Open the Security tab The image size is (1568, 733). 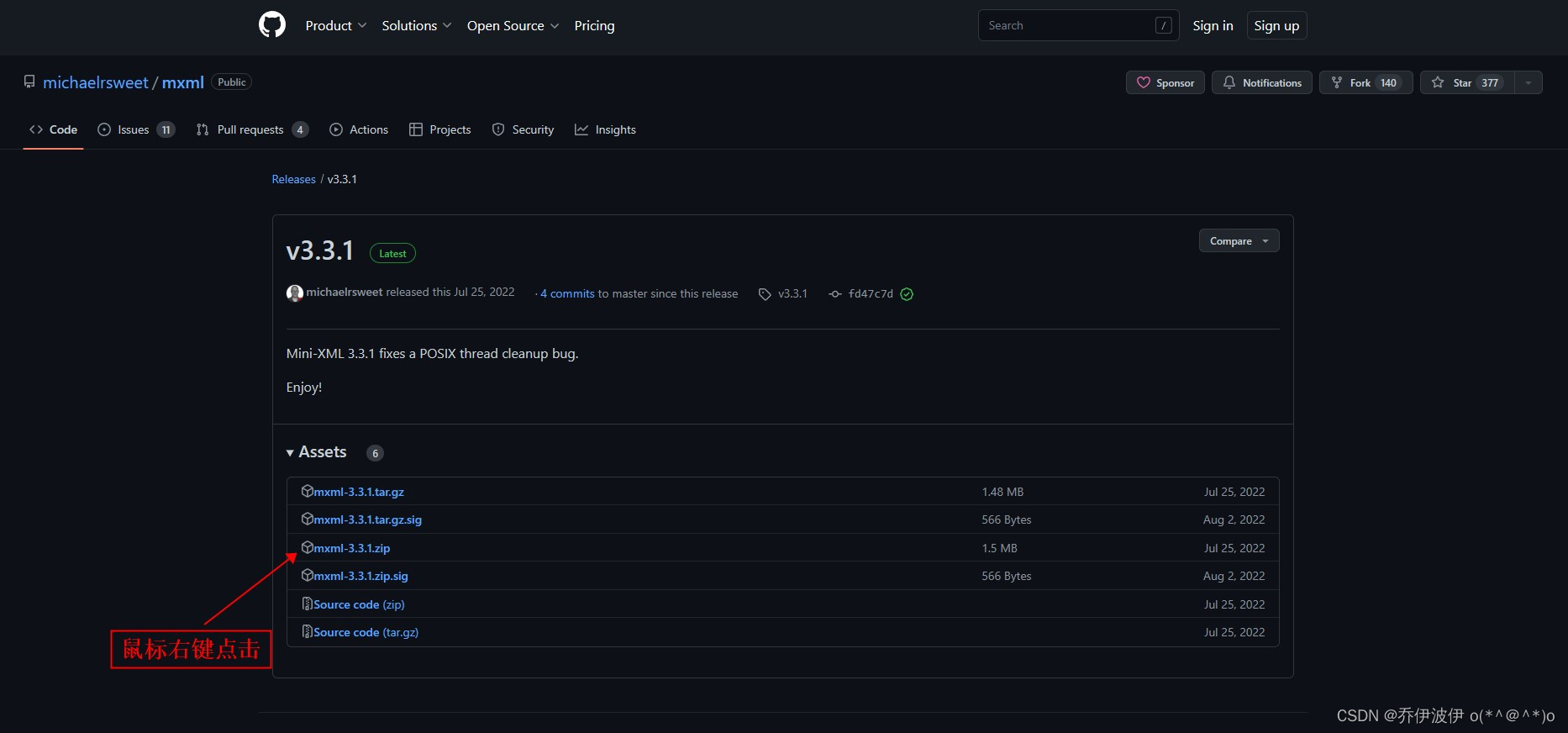523,129
